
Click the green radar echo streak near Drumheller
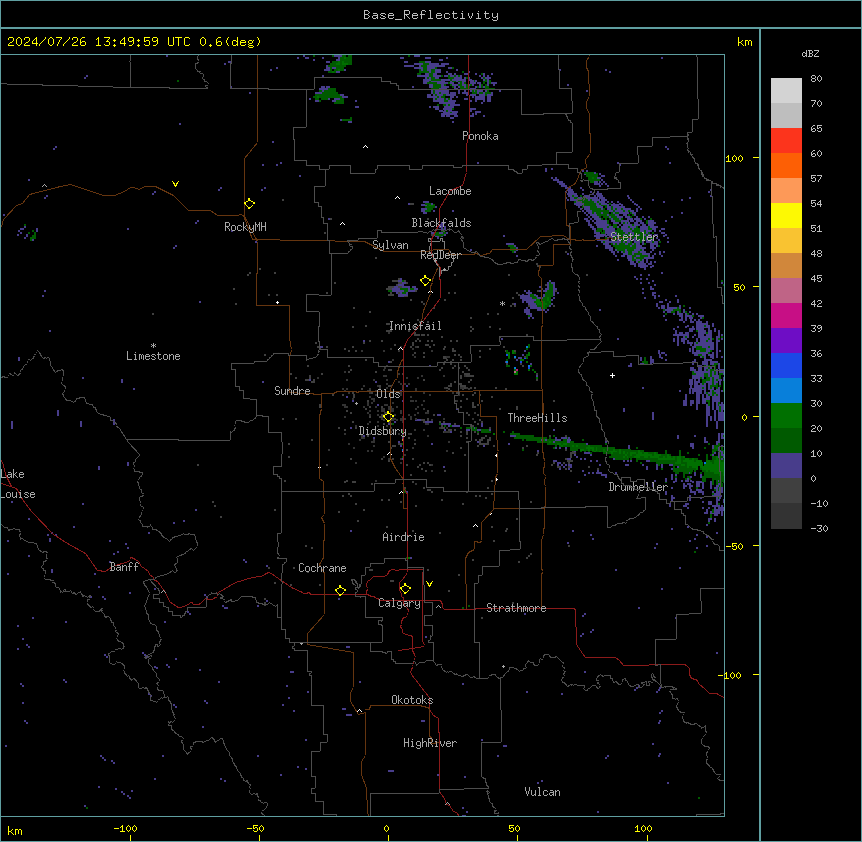[x=616, y=452]
